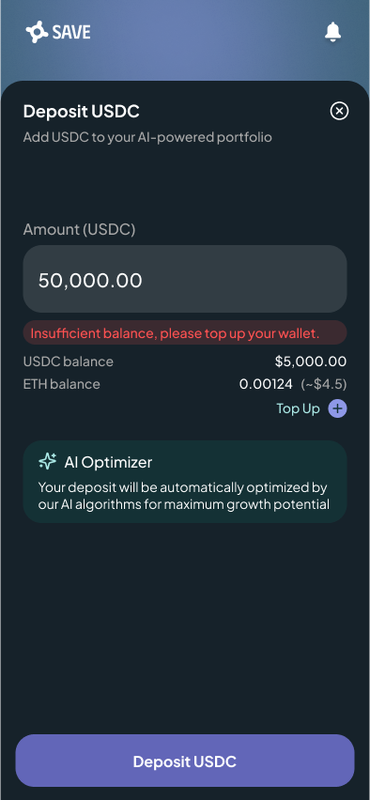The width and height of the screenshot is (370, 800).
Task: Open notifications via the bell icon
Action: pos(333,32)
